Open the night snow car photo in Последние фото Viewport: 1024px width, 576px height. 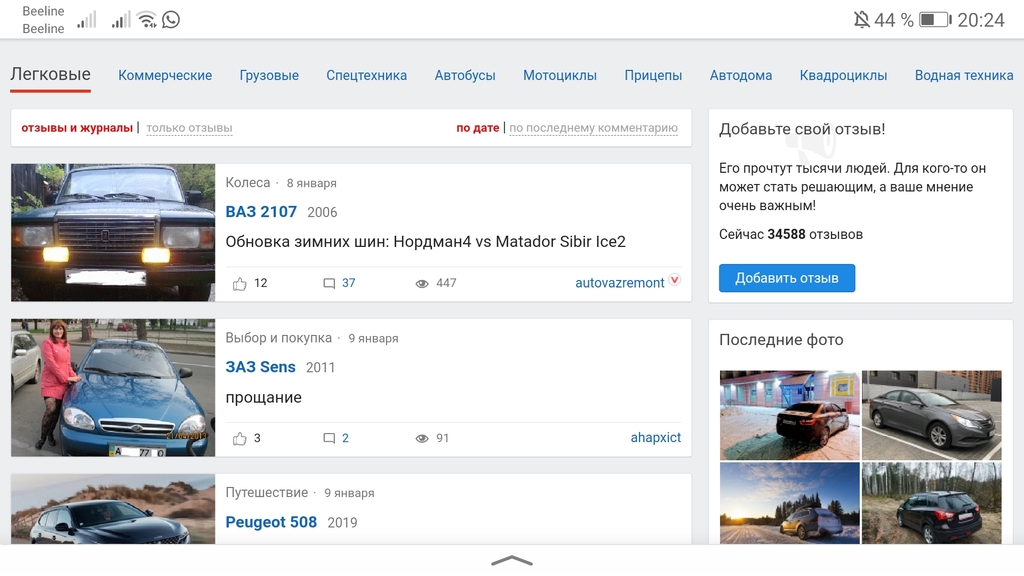(790, 415)
